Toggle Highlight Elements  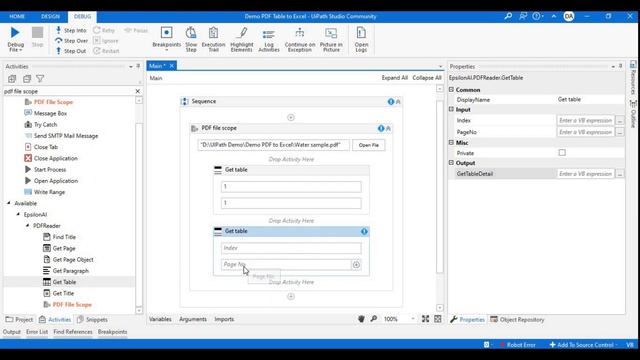pos(242,39)
